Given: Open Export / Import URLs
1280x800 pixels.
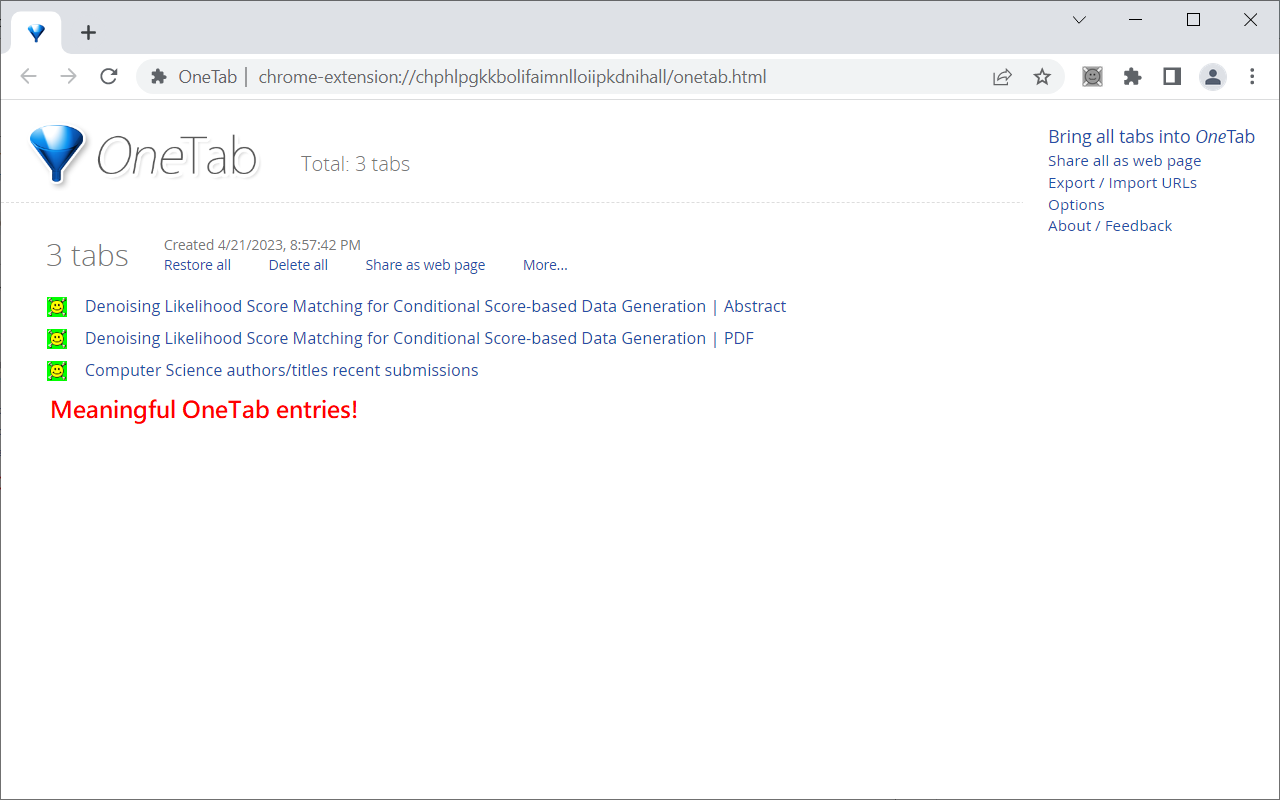Looking at the screenshot, I should 1122,183.
